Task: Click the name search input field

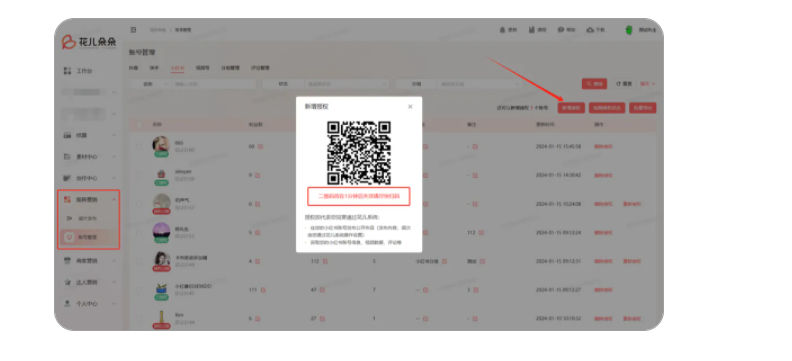Action: click(x=214, y=84)
